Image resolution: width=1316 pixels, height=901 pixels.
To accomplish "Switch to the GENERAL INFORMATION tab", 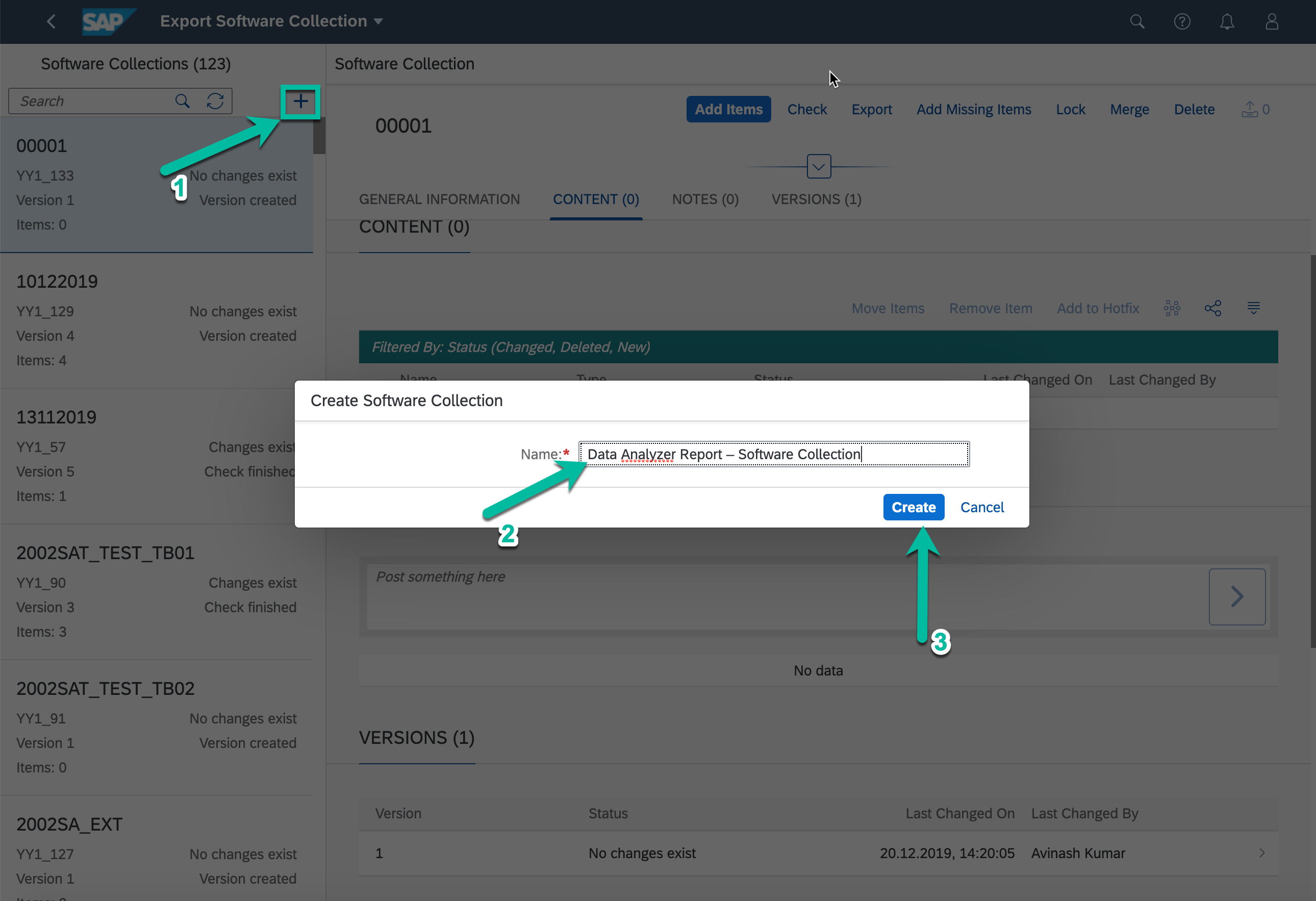I will tap(439, 199).
